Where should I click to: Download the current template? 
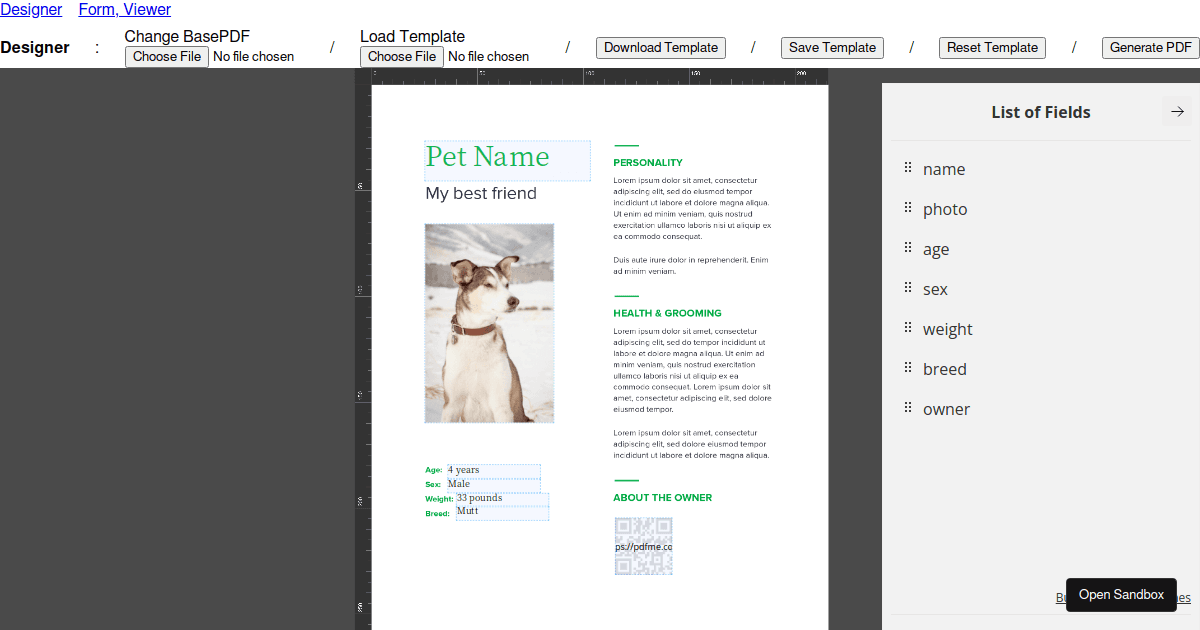point(660,47)
